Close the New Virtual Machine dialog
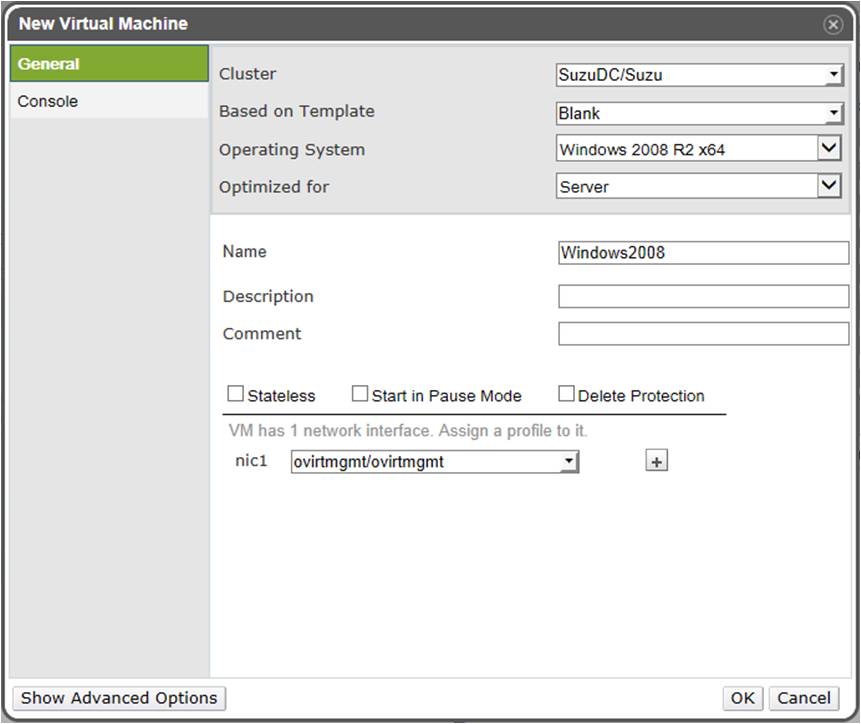 pos(832,24)
